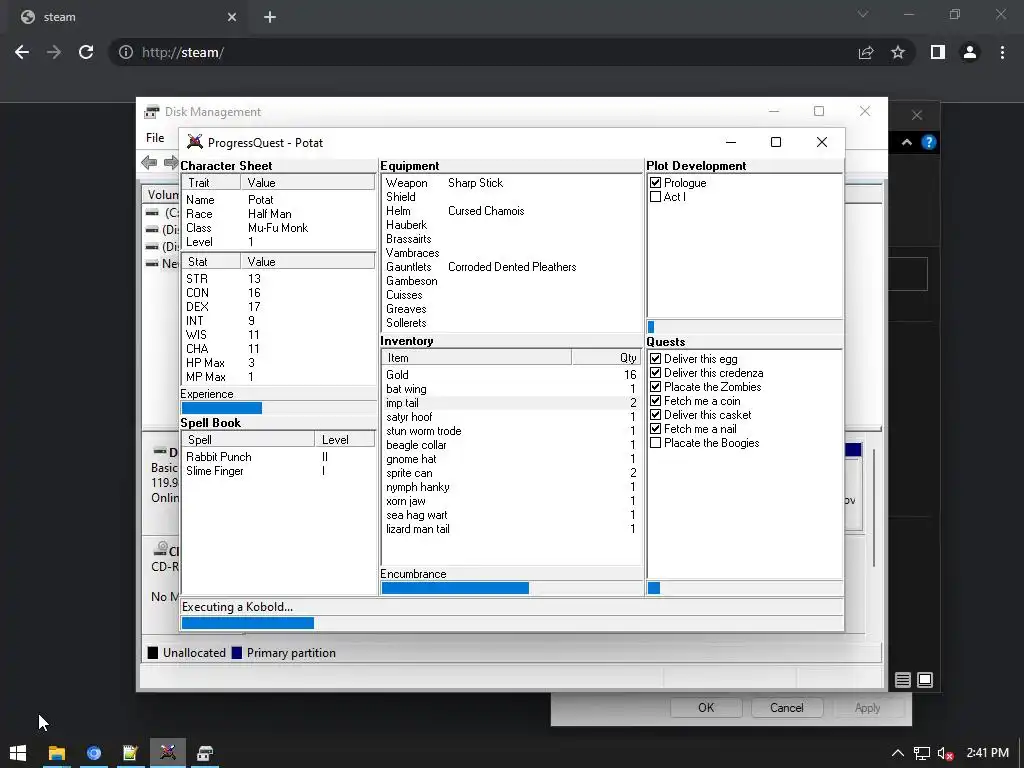
Task: Close the steam browser tab
Action: pyautogui.click(x=232, y=17)
